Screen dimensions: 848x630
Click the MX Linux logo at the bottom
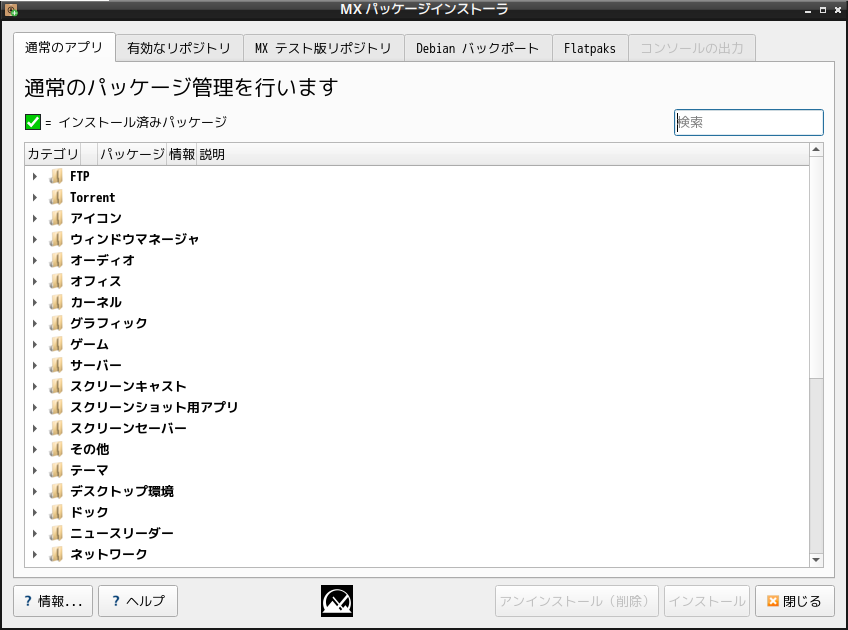(337, 600)
